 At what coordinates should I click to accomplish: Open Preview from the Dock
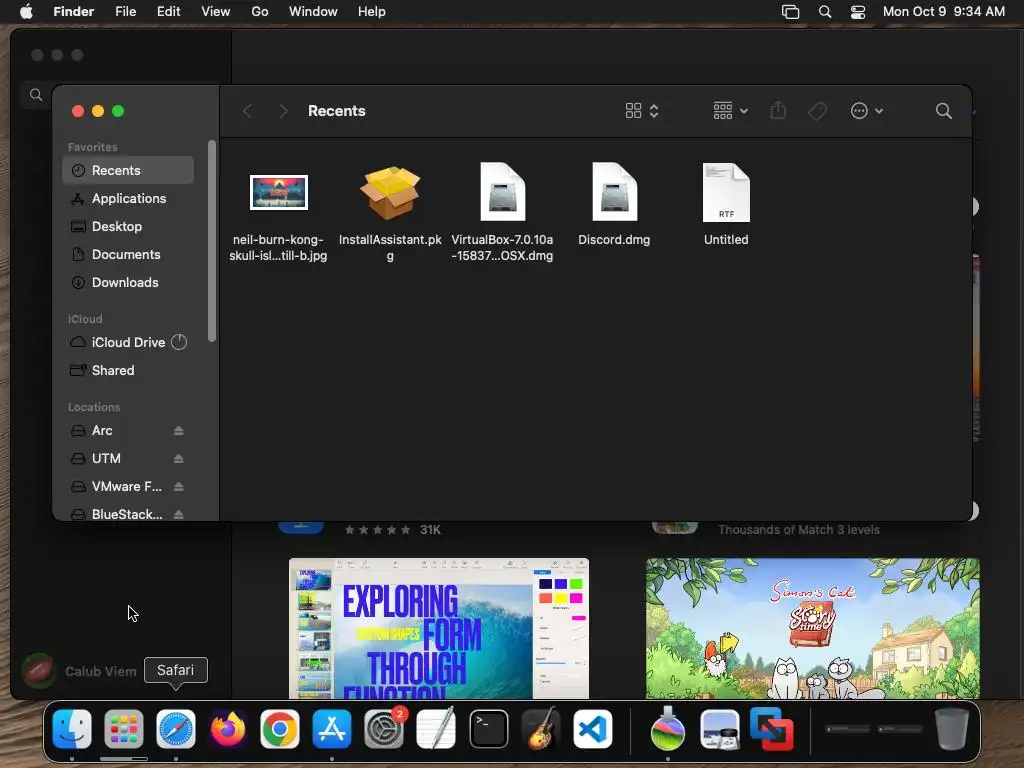(x=720, y=729)
